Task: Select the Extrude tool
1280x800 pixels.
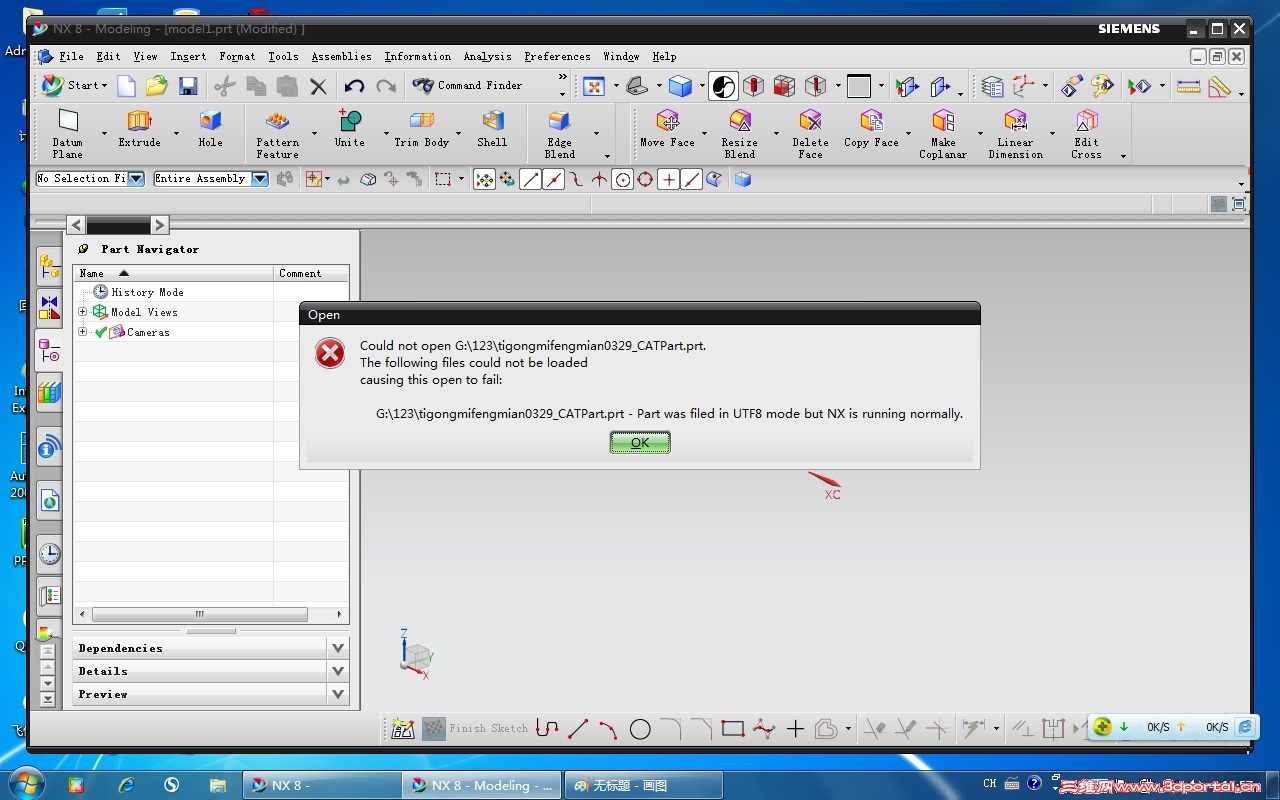Action: tap(139, 129)
